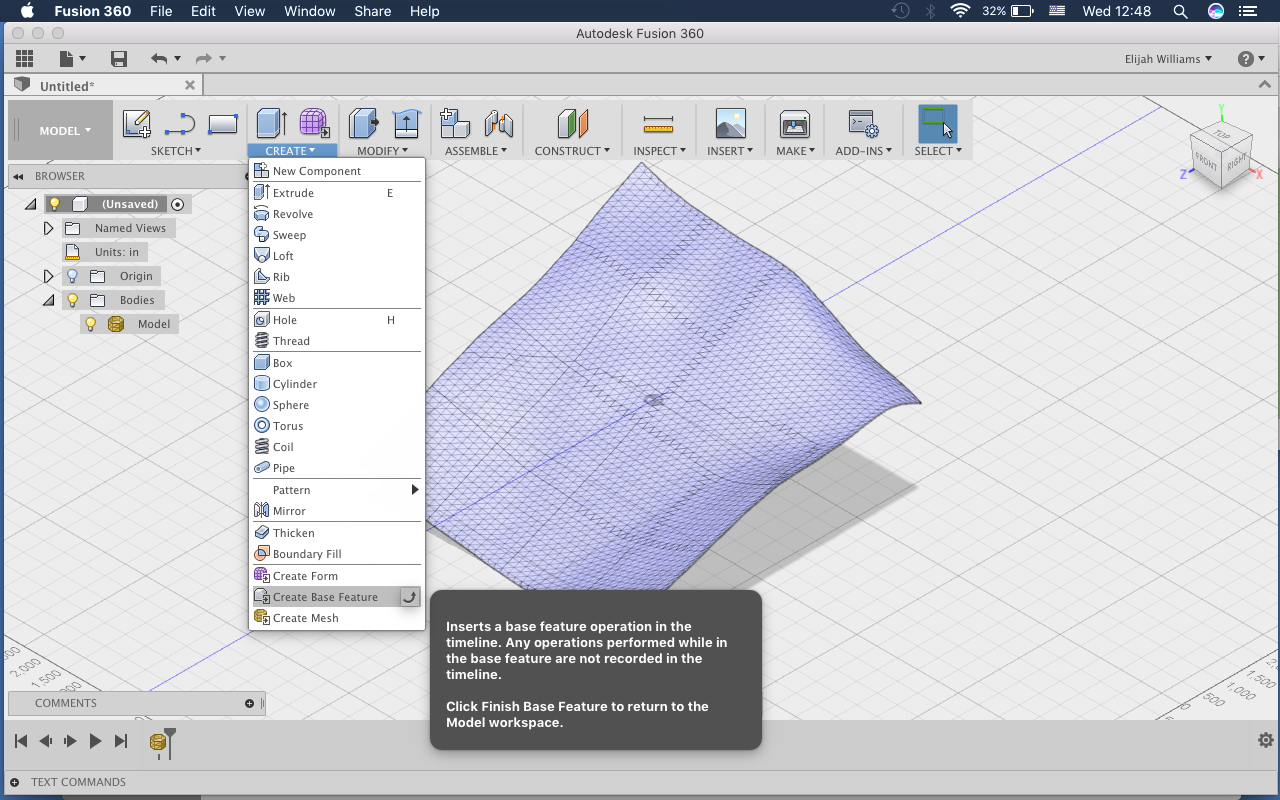Select the Line sketch tool icon
This screenshot has height=800, width=1280.
(180, 124)
